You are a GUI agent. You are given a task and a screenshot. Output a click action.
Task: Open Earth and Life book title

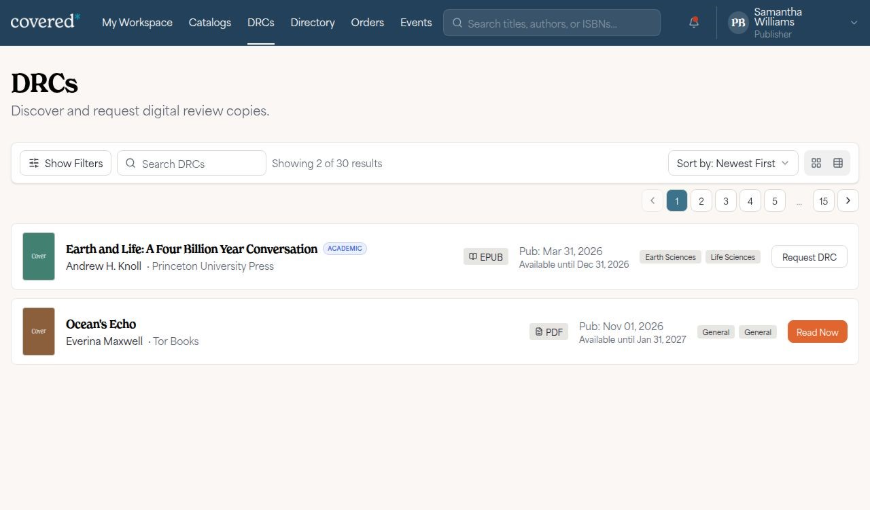point(191,249)
